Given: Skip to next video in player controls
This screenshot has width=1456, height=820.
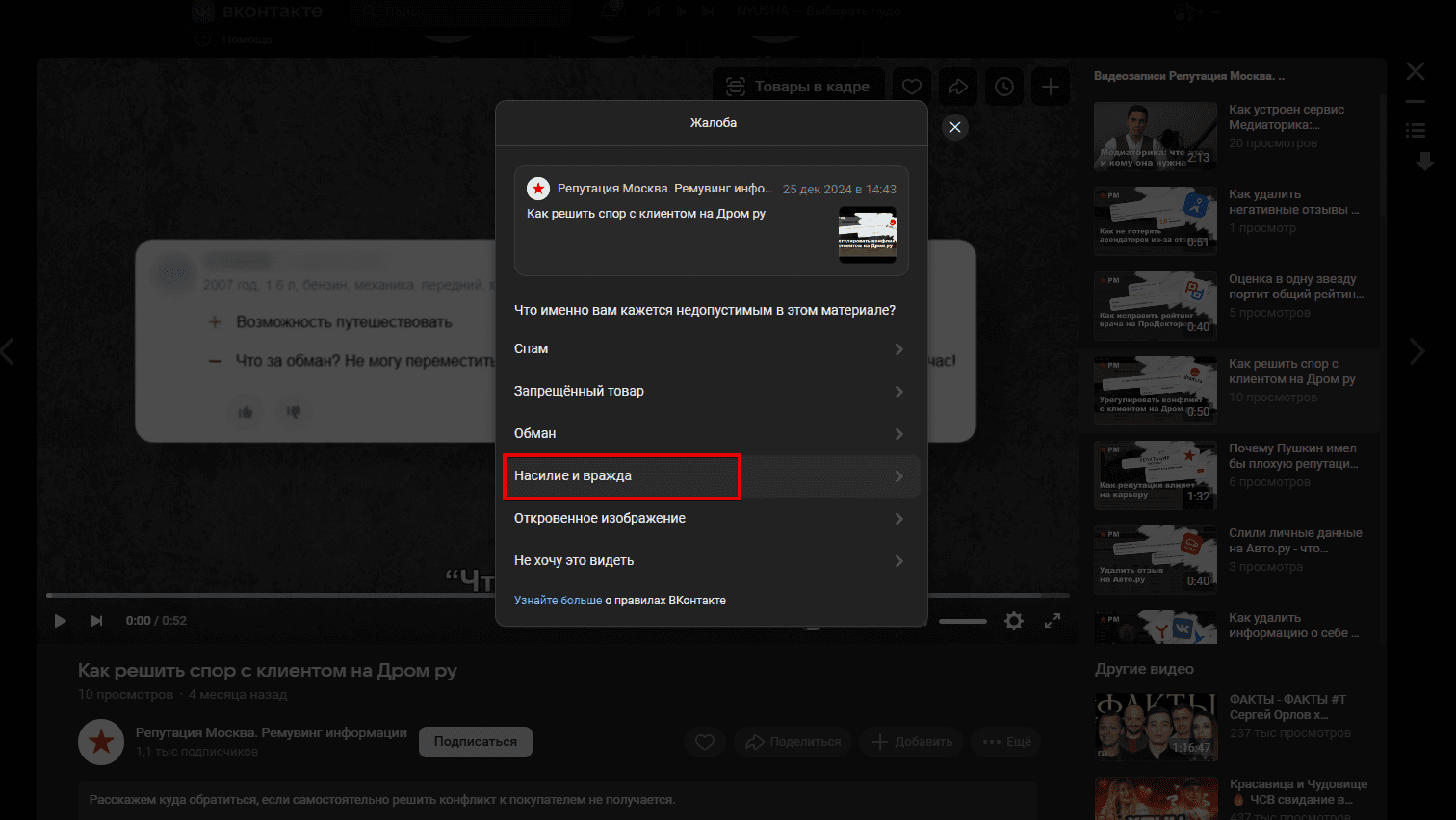Looking at the screenshot, I should click(96, 621).
